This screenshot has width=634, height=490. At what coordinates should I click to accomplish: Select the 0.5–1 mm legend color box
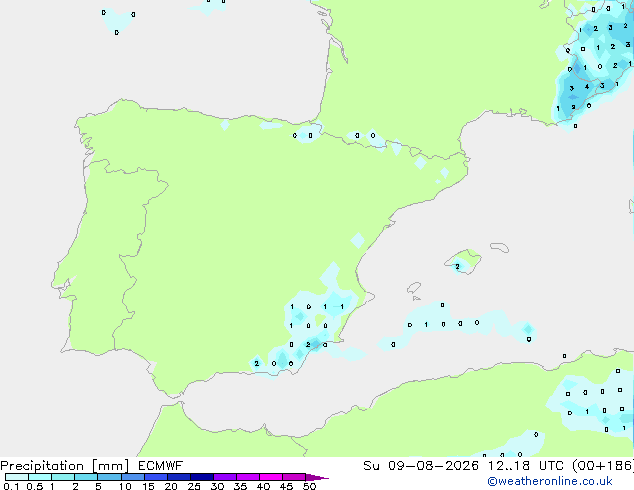(40, 477)
